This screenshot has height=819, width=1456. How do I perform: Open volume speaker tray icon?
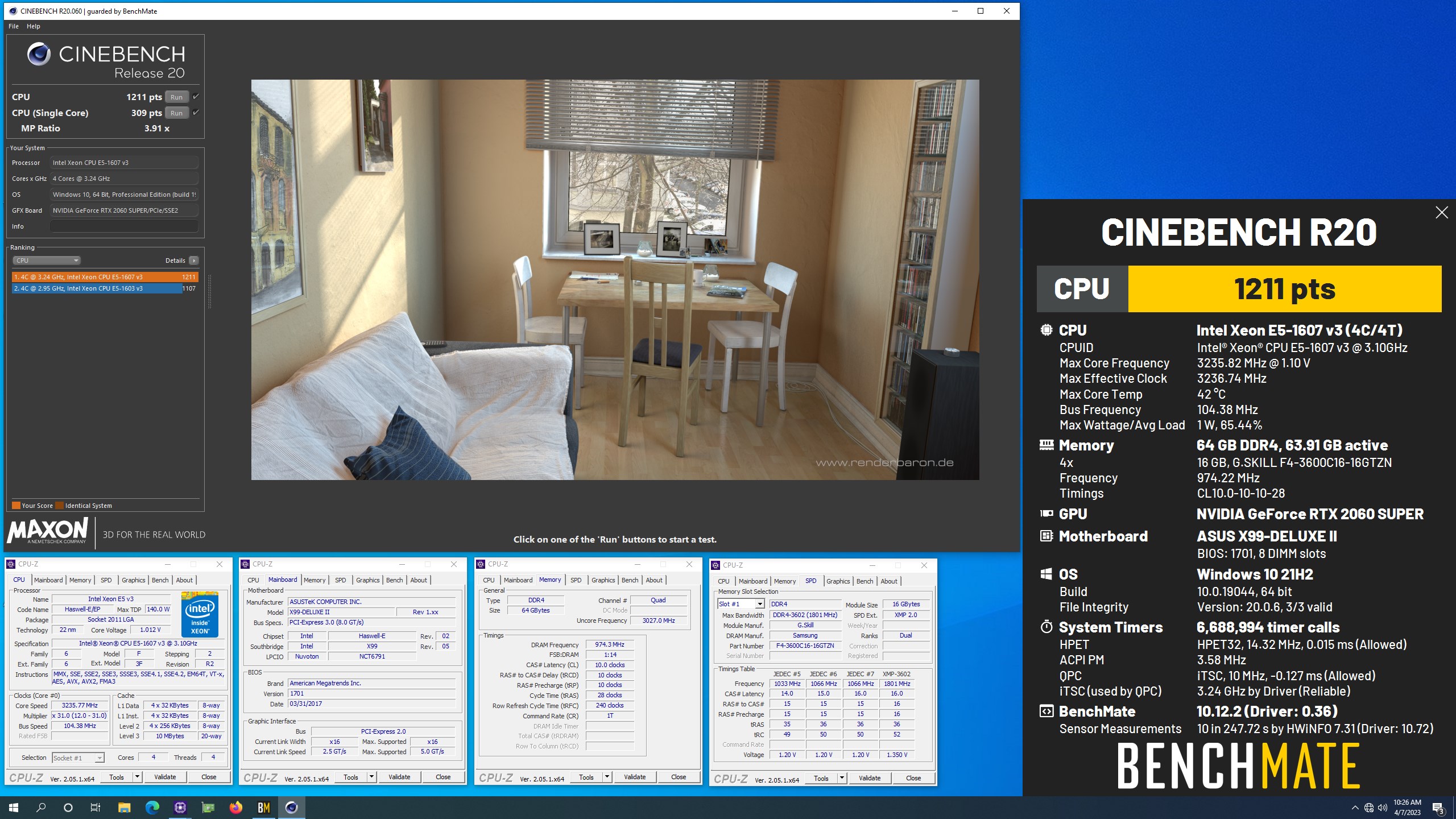click(1383, 808)
